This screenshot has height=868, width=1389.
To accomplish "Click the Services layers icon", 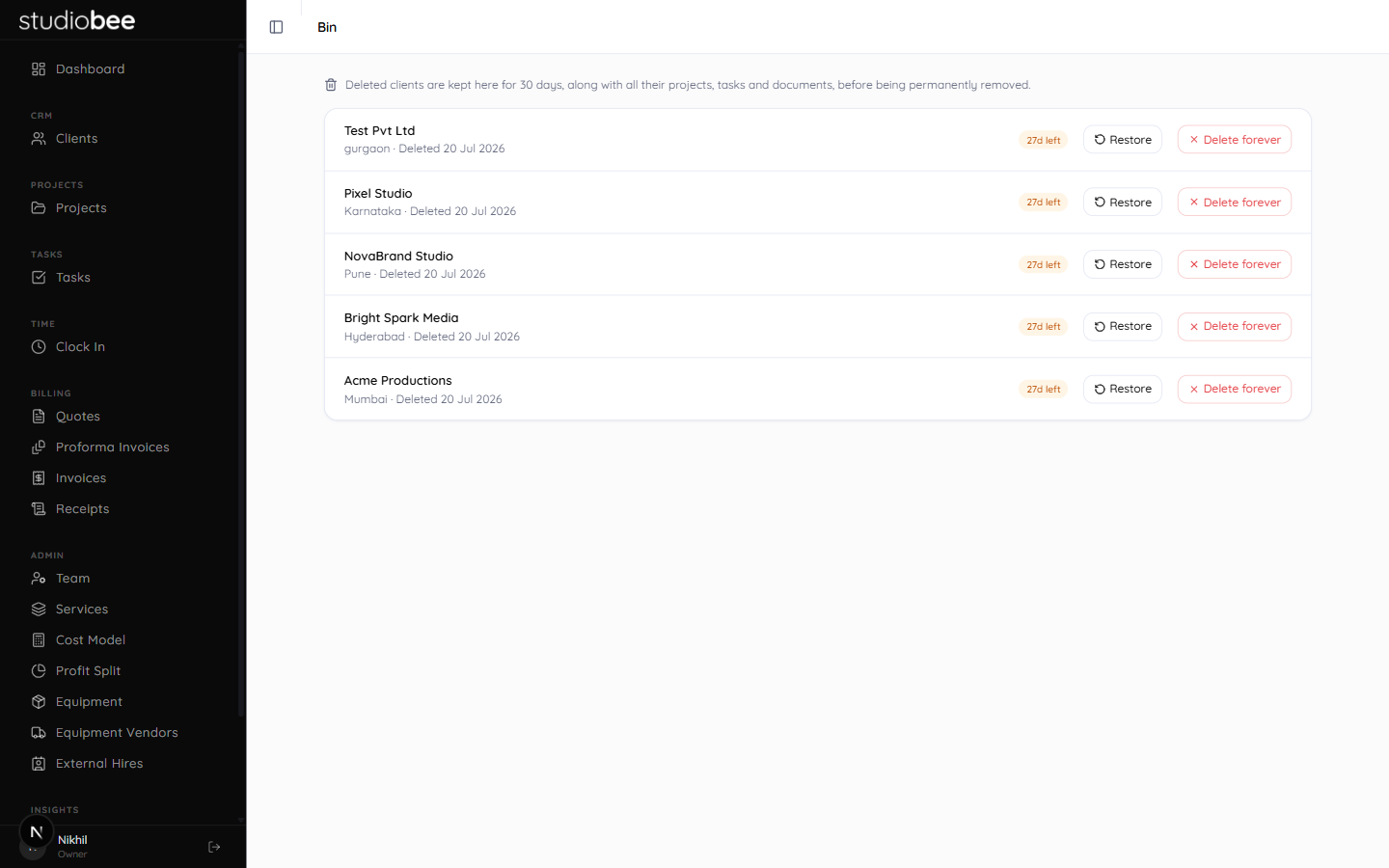I will coord(39,610).
